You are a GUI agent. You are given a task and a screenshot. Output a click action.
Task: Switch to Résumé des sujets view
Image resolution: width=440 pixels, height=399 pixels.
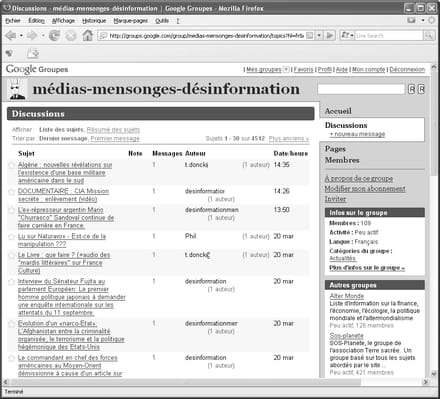pyautogui.click(x=113, y=130)
